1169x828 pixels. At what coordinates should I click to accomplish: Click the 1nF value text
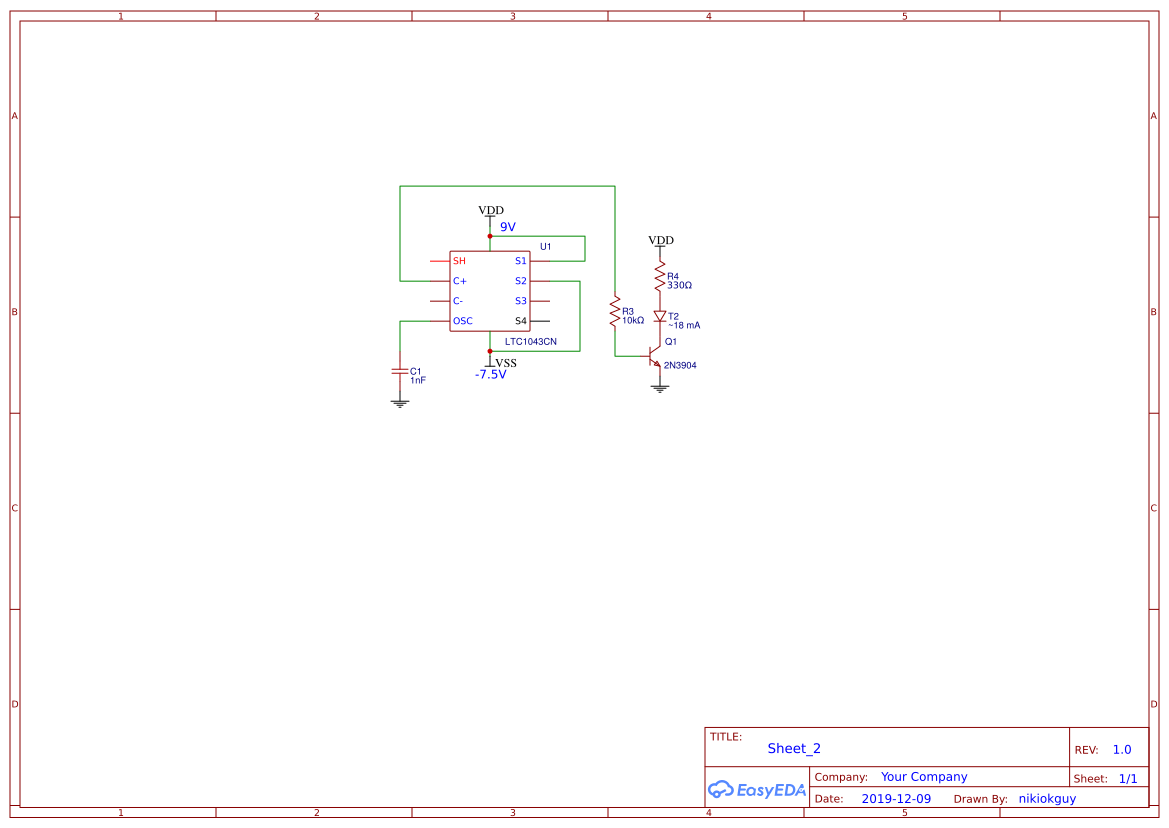(x=418, y=380)
